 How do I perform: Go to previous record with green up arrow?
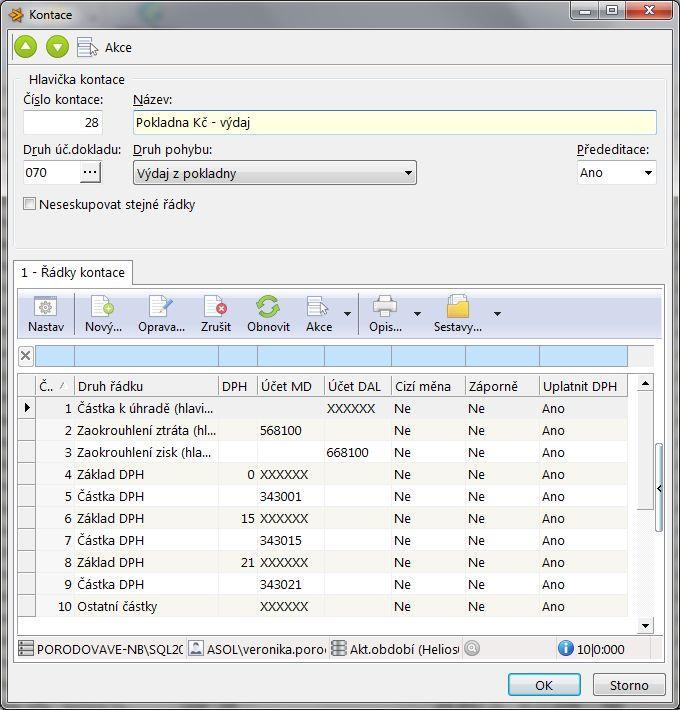(25, 47)
